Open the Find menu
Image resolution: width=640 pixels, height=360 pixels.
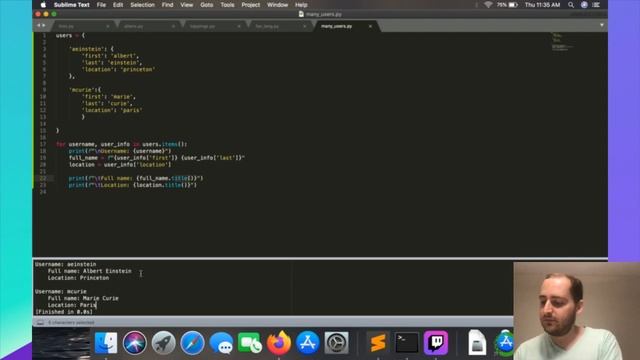point(167,5)
